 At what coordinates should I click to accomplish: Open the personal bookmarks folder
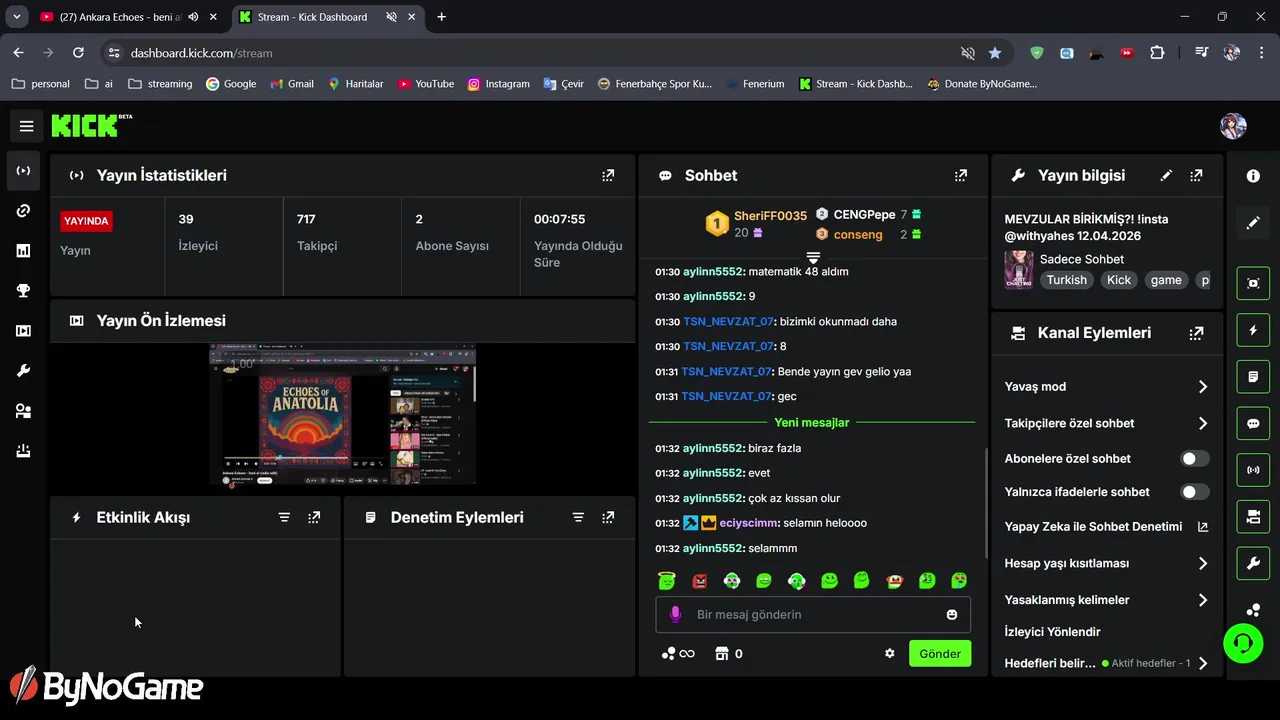pos(41,84)
